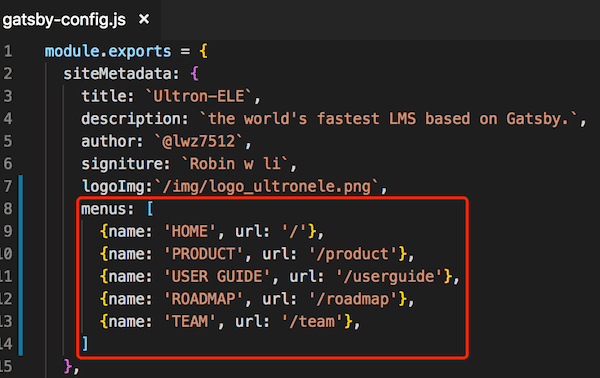Screen dimensions: 600x378
Task: Click the string `Robin w li`
Action: [x=235, y=164]
